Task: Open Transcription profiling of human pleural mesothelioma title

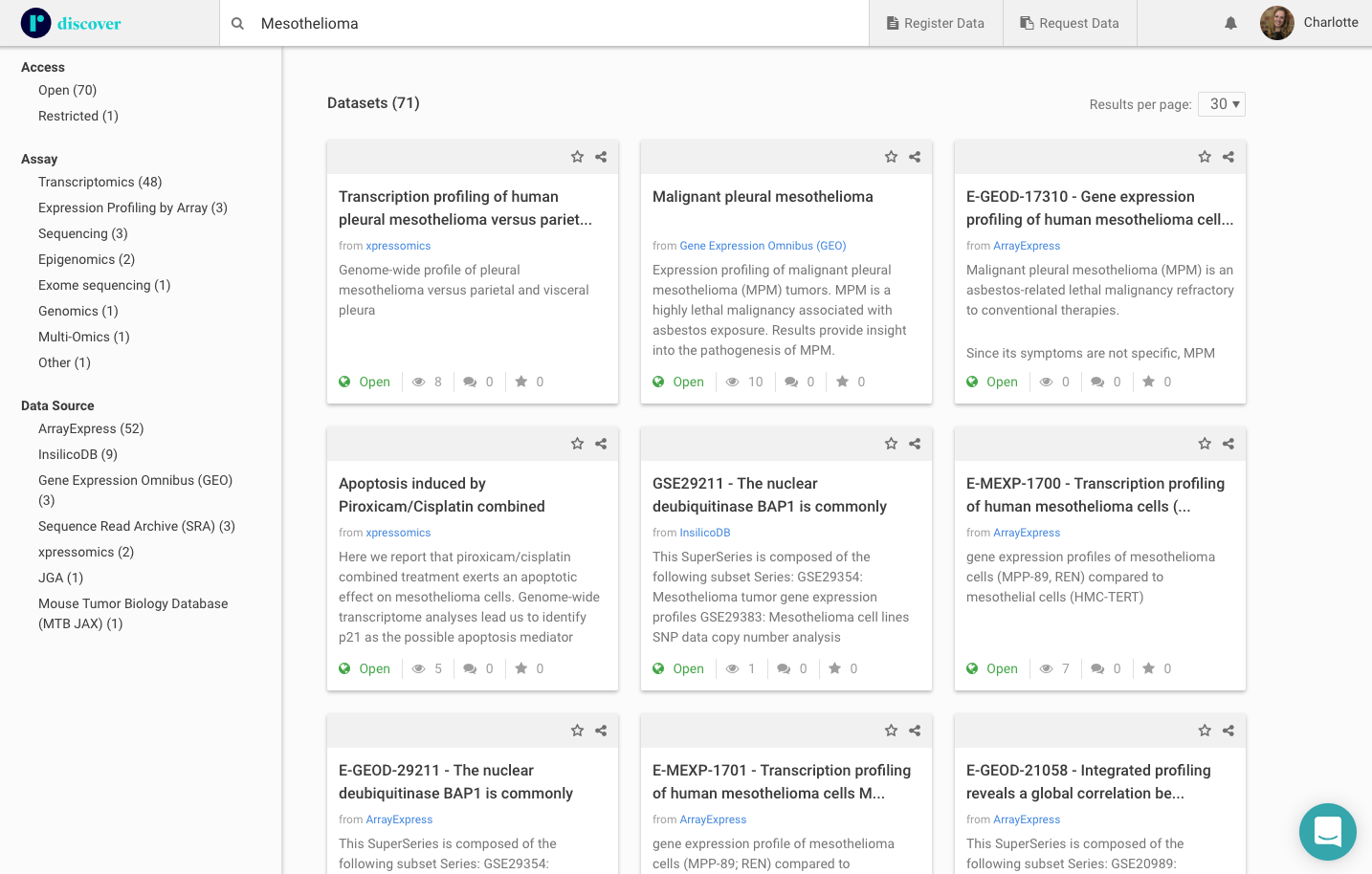Action: pyautogui.click(x=465, y=208)
